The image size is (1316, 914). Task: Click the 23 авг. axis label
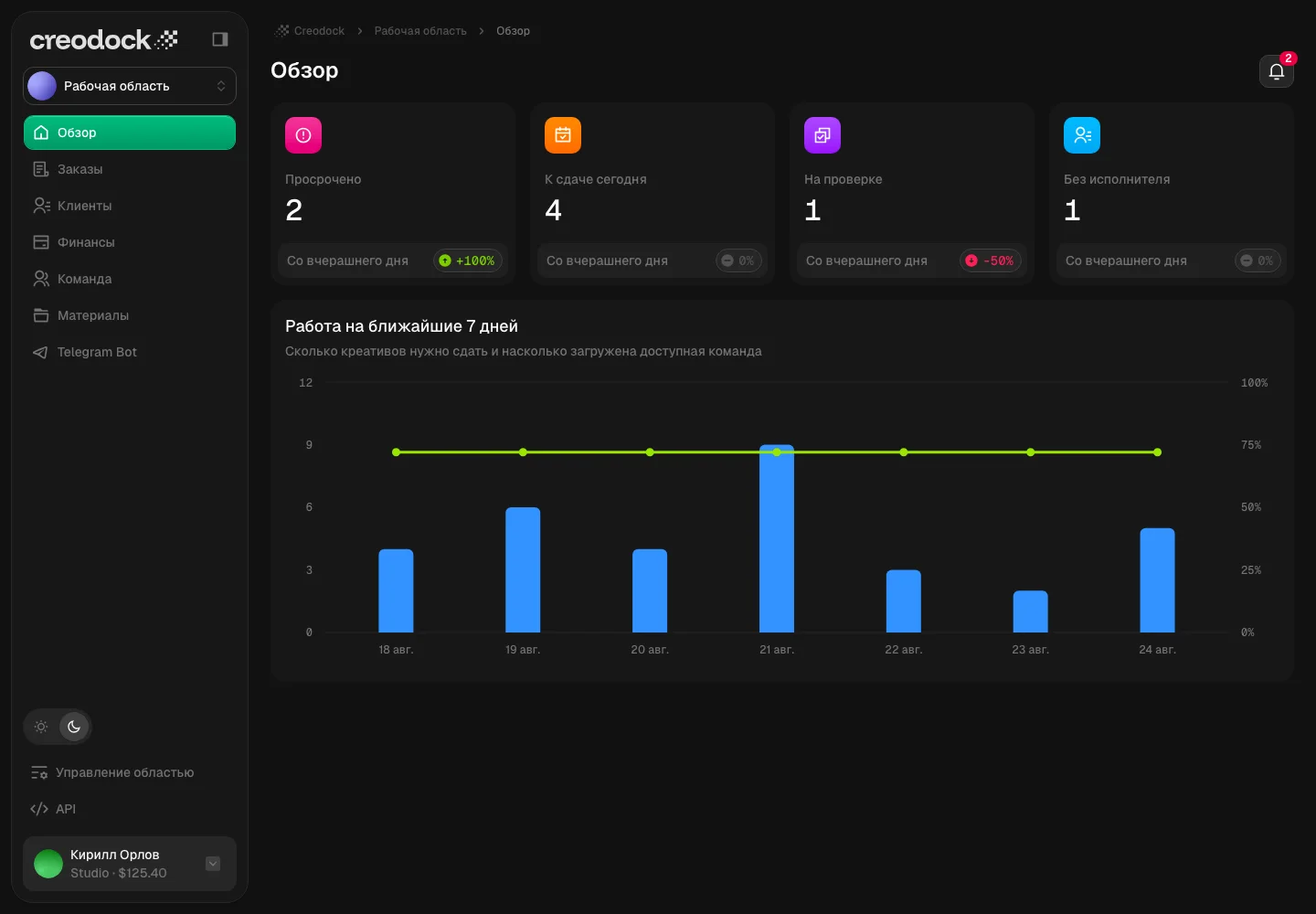pos(1030,650)
